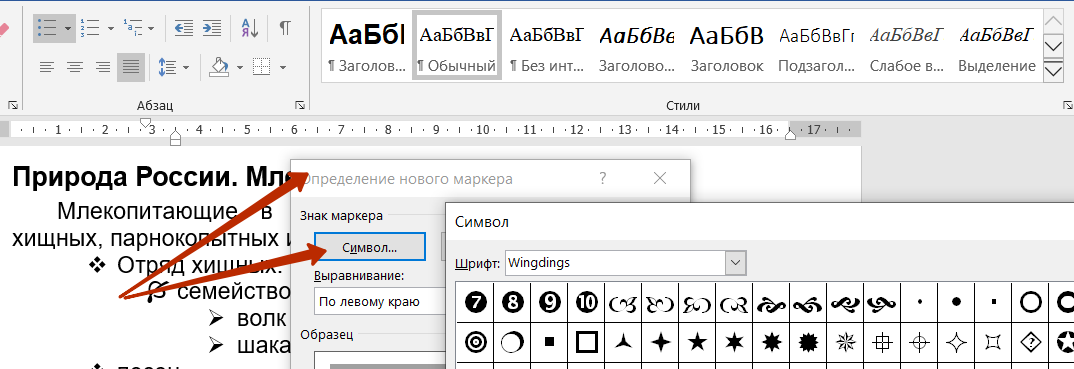
Task: Select the hollow four-point star symbol
Action: point(956,341)
